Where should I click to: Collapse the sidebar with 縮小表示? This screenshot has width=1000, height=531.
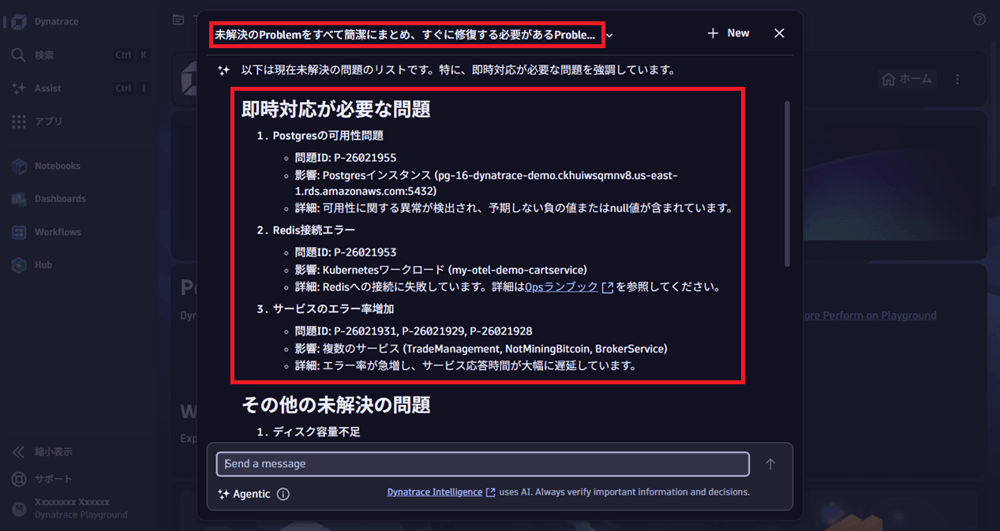tap(50, 451)
